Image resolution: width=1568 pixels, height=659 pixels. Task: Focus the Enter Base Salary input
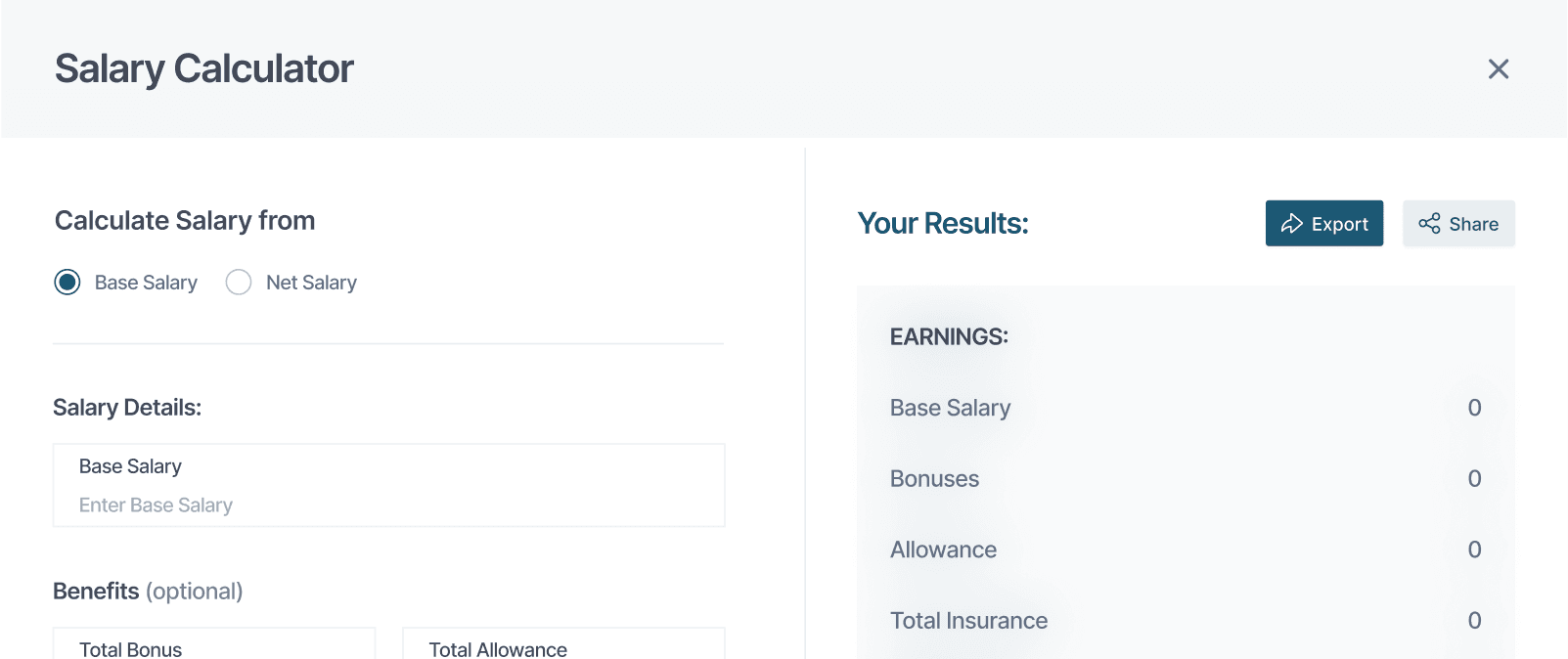coord(388,505)
